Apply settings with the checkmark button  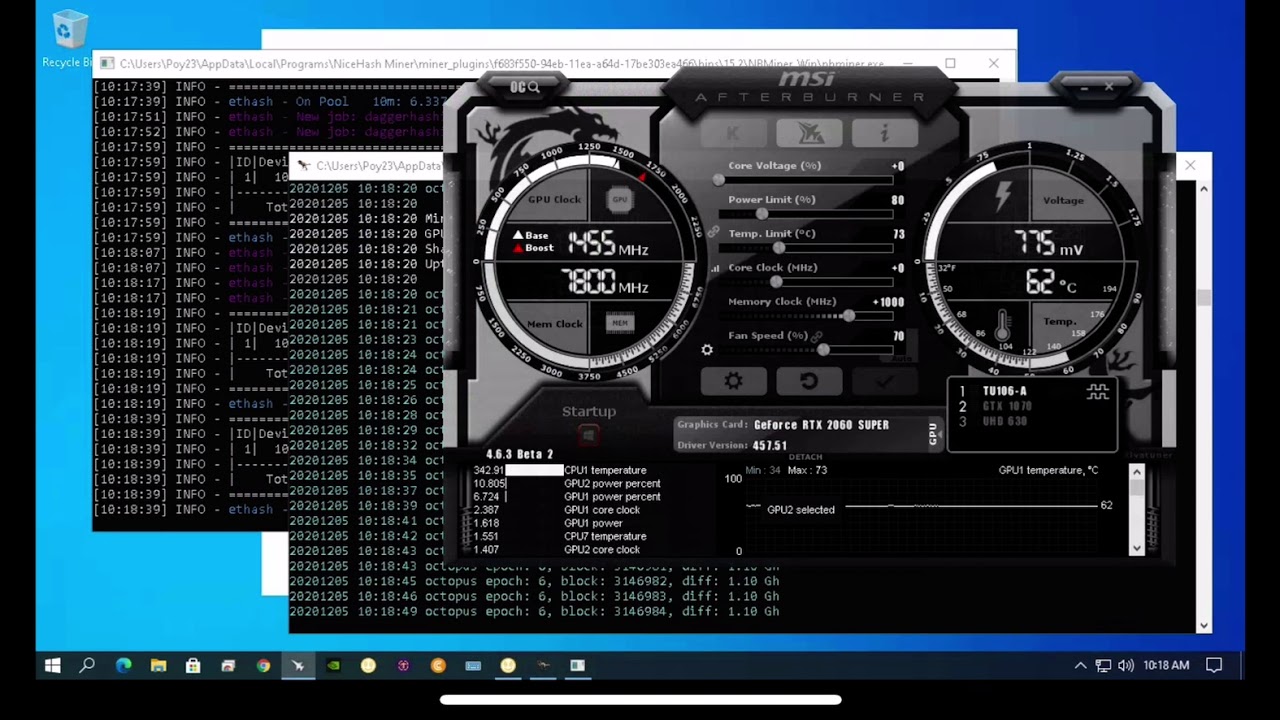click(x=884, y=381)
